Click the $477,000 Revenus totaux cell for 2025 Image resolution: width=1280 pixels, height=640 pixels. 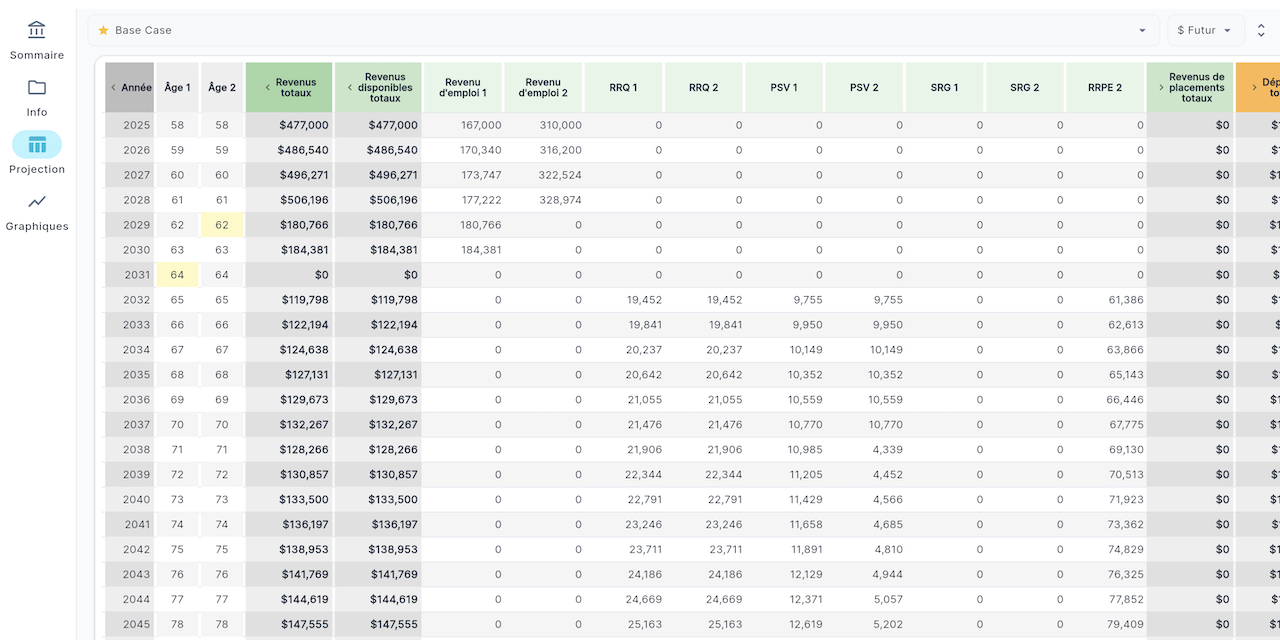coord(289,125)
